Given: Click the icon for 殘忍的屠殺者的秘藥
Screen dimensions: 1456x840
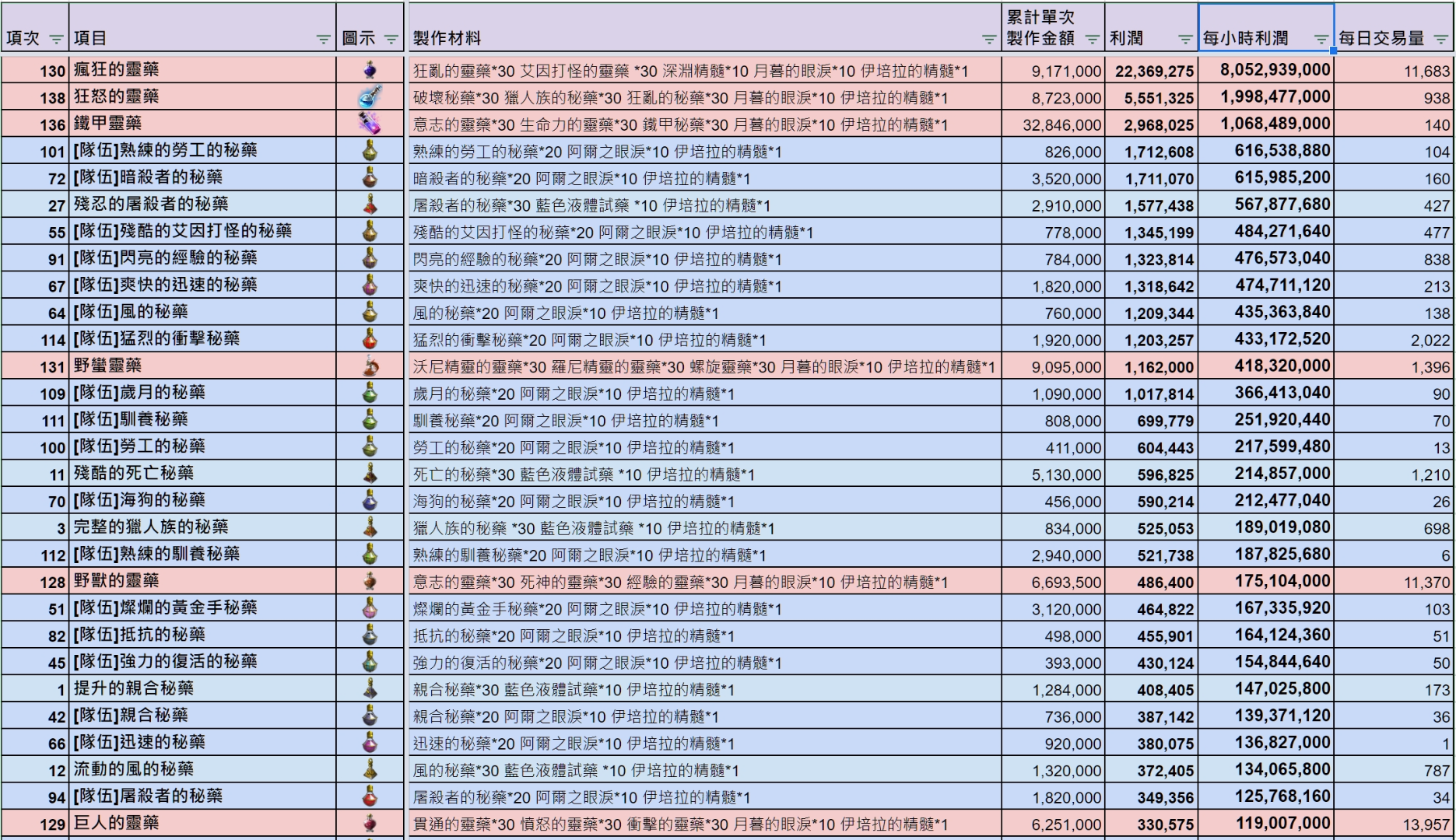Looking at the screenshot, I should coord(370,205).
